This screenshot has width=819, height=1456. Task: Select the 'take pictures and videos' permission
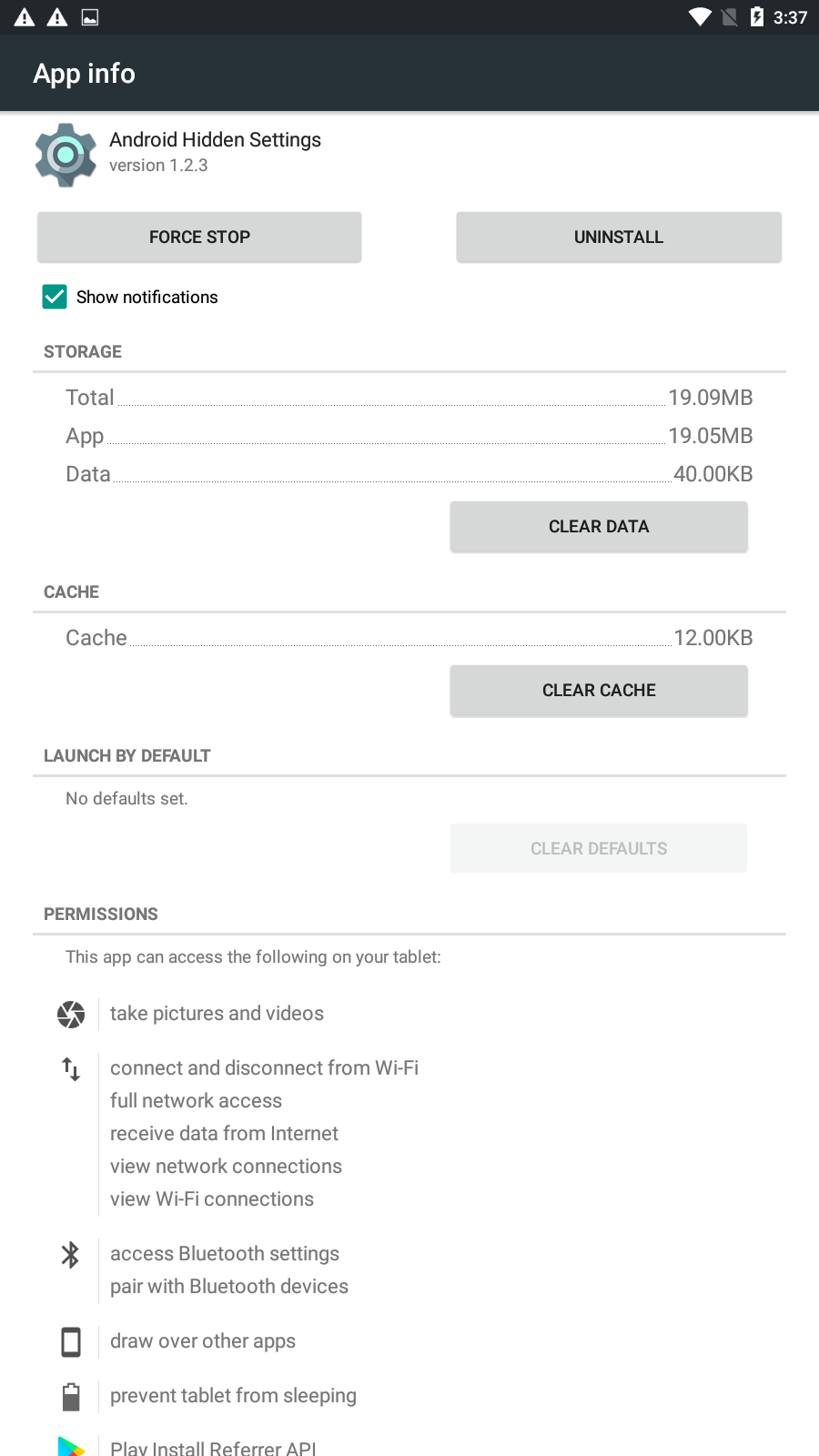tap(217, 1014)
